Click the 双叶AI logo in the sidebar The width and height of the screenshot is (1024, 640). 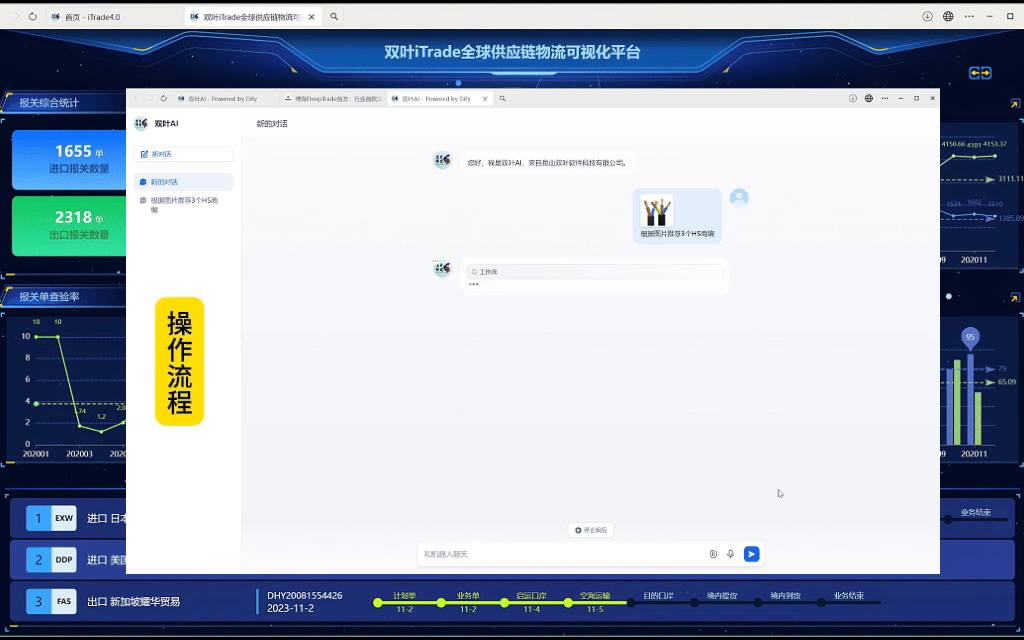(141, 123)
